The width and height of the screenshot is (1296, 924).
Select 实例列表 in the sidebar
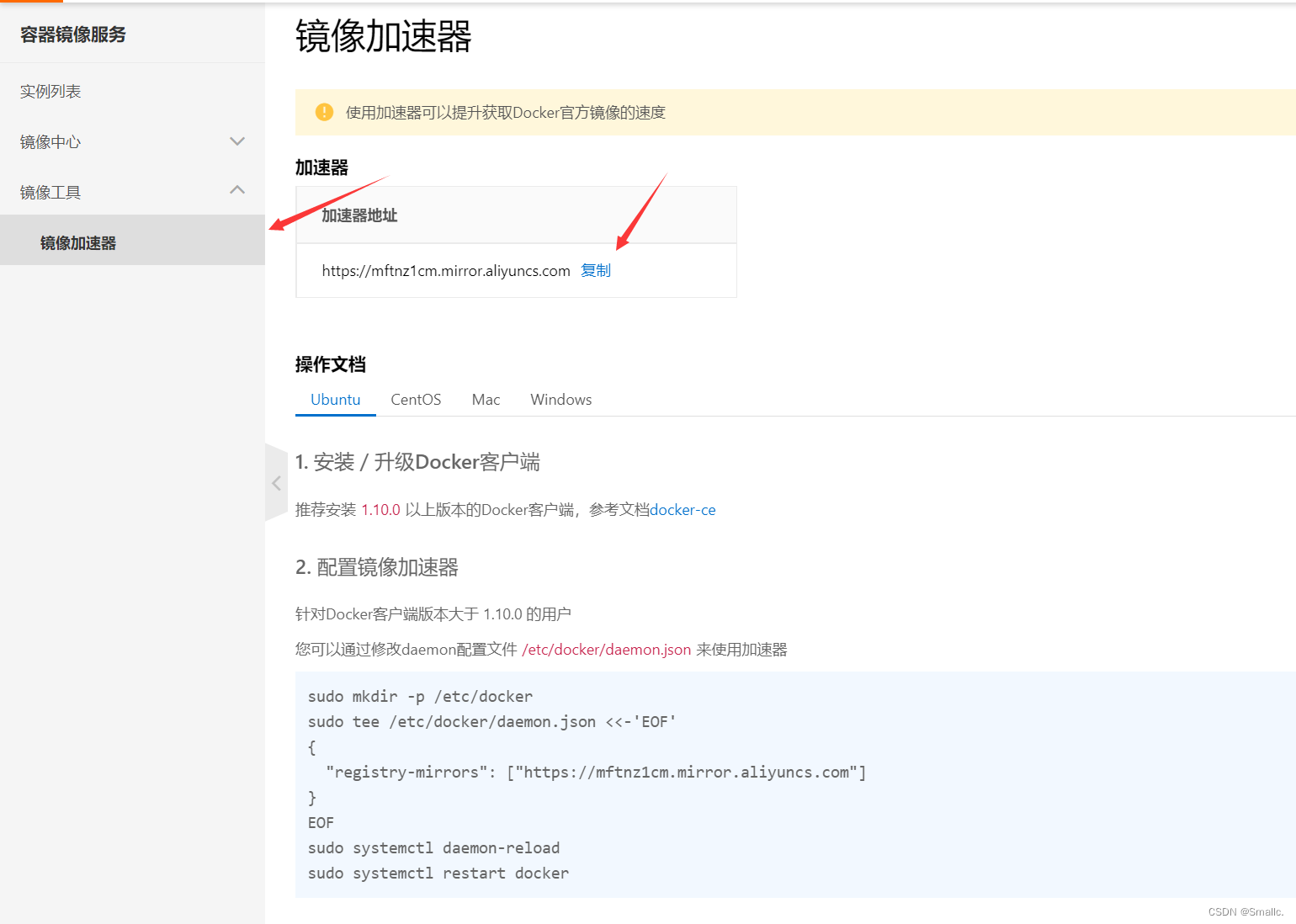(x=50, y=91)
